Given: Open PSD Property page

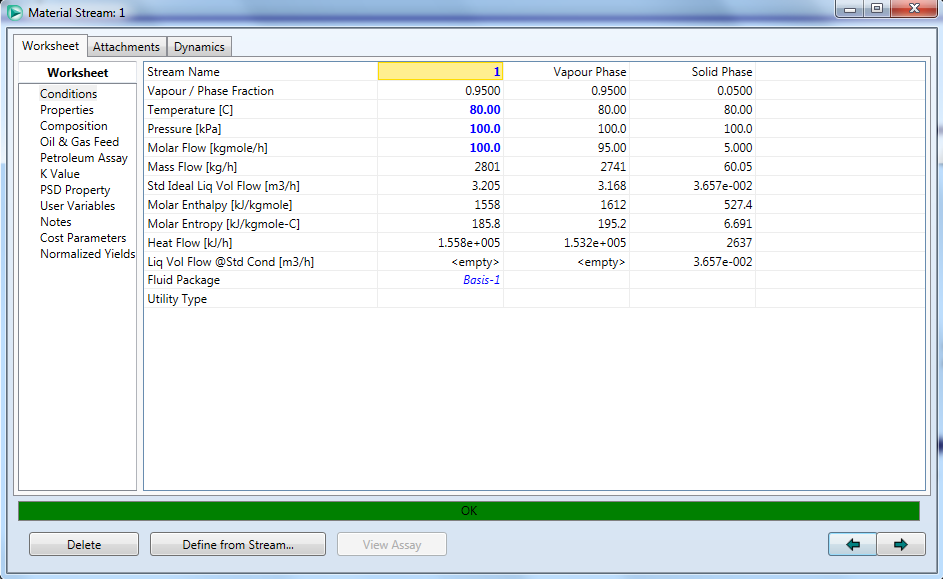Looking at the screenshot, I should pos(75,190).
